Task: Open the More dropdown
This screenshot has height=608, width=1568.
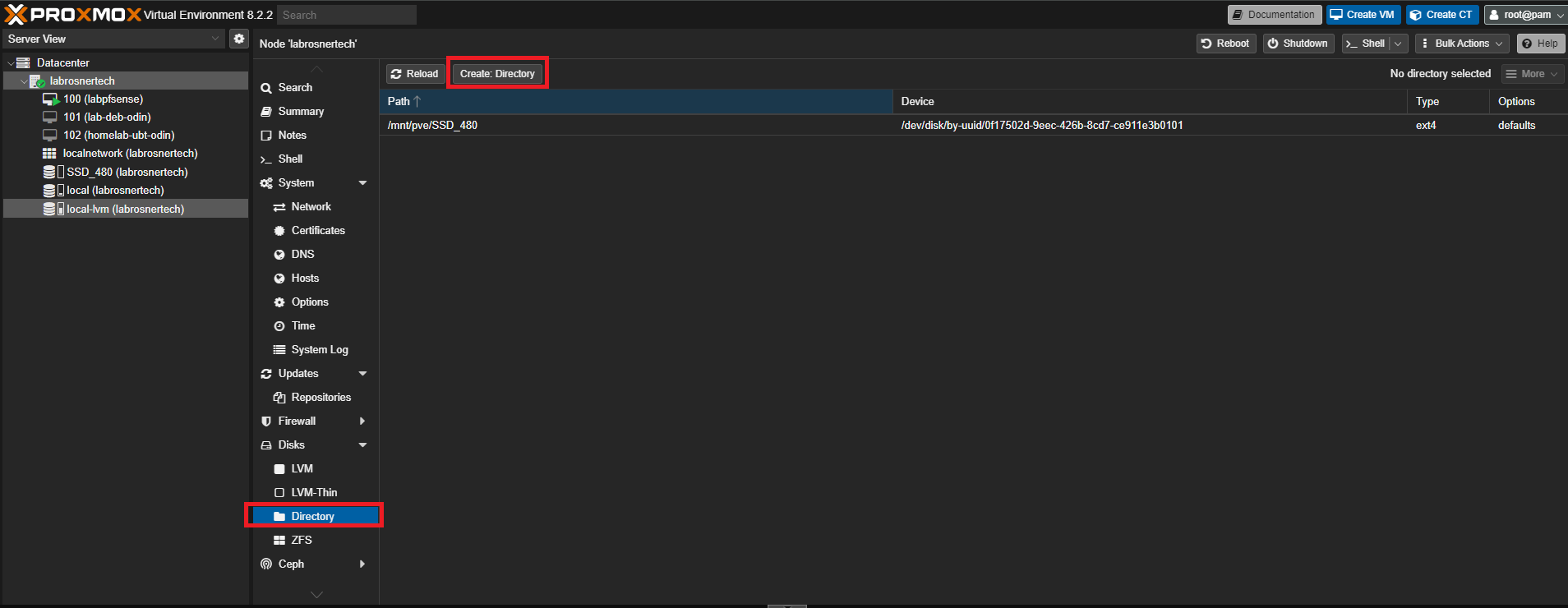Action: click(1532, 74)
